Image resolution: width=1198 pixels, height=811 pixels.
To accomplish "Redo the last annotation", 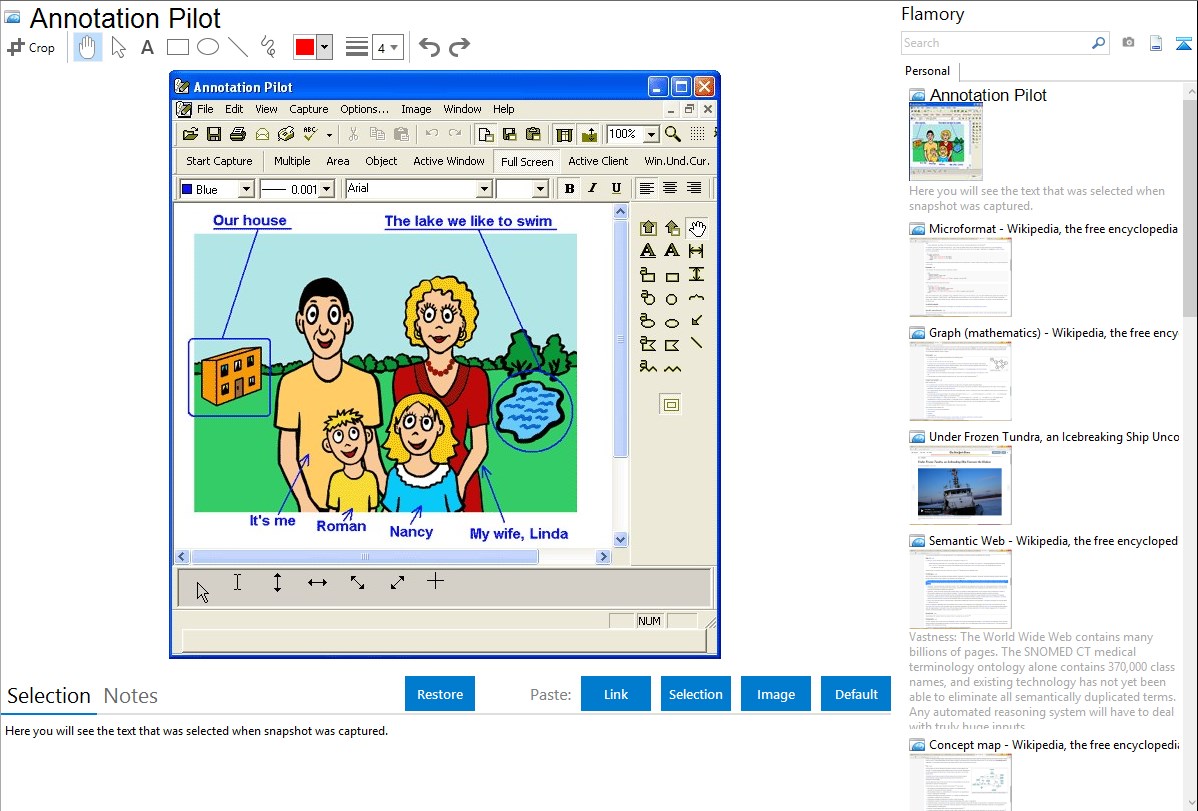I will pyautogui.click(x=459, y=47).
